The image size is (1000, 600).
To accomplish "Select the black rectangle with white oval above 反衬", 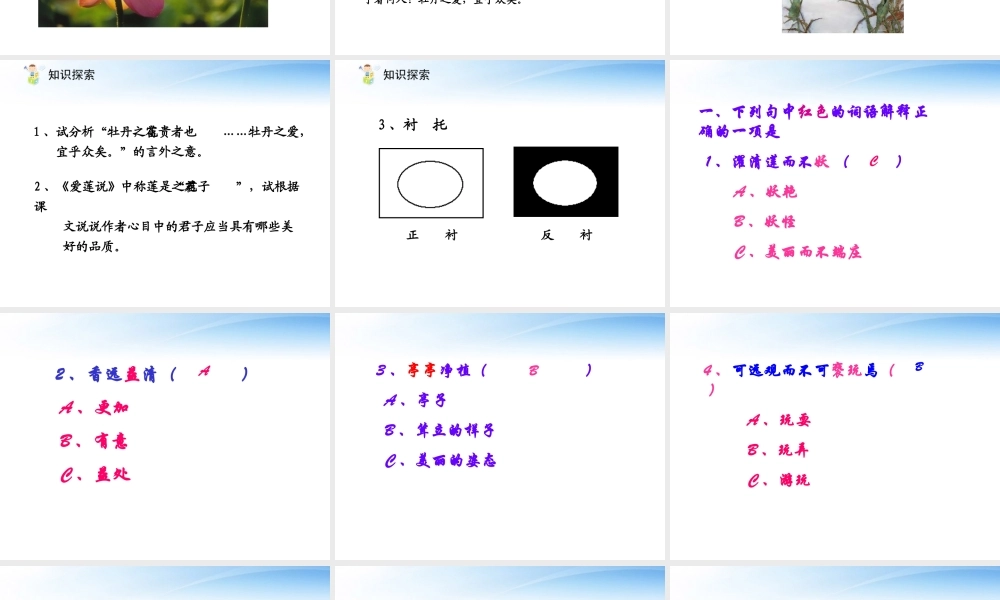I will tap(566, 182).
